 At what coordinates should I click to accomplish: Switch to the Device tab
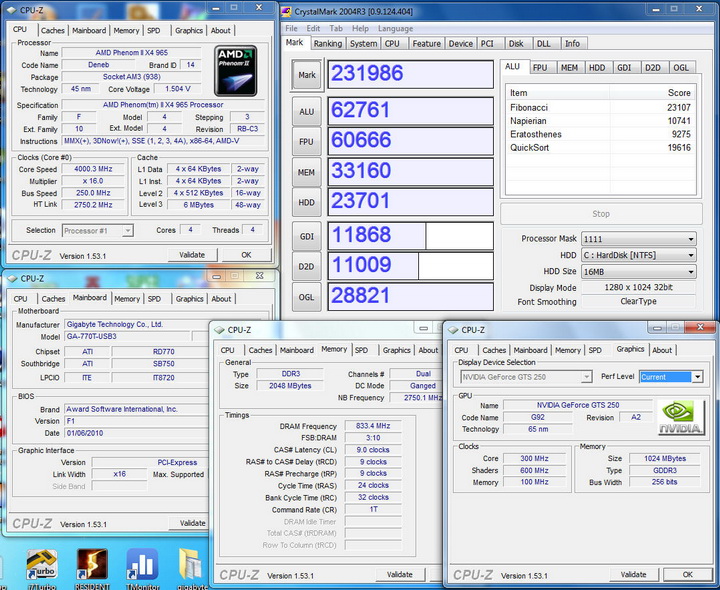click(461, 44)
